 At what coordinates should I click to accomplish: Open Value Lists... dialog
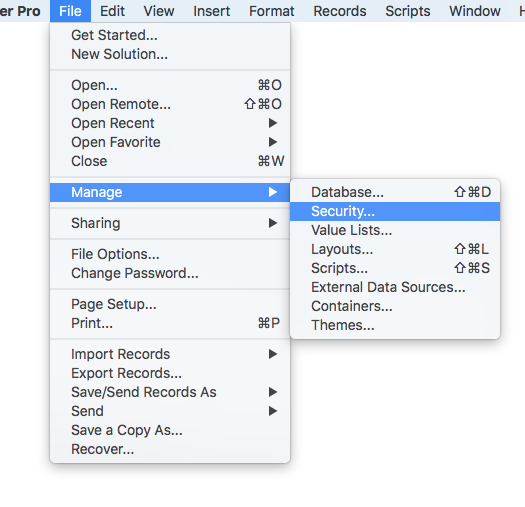[395, 230]
